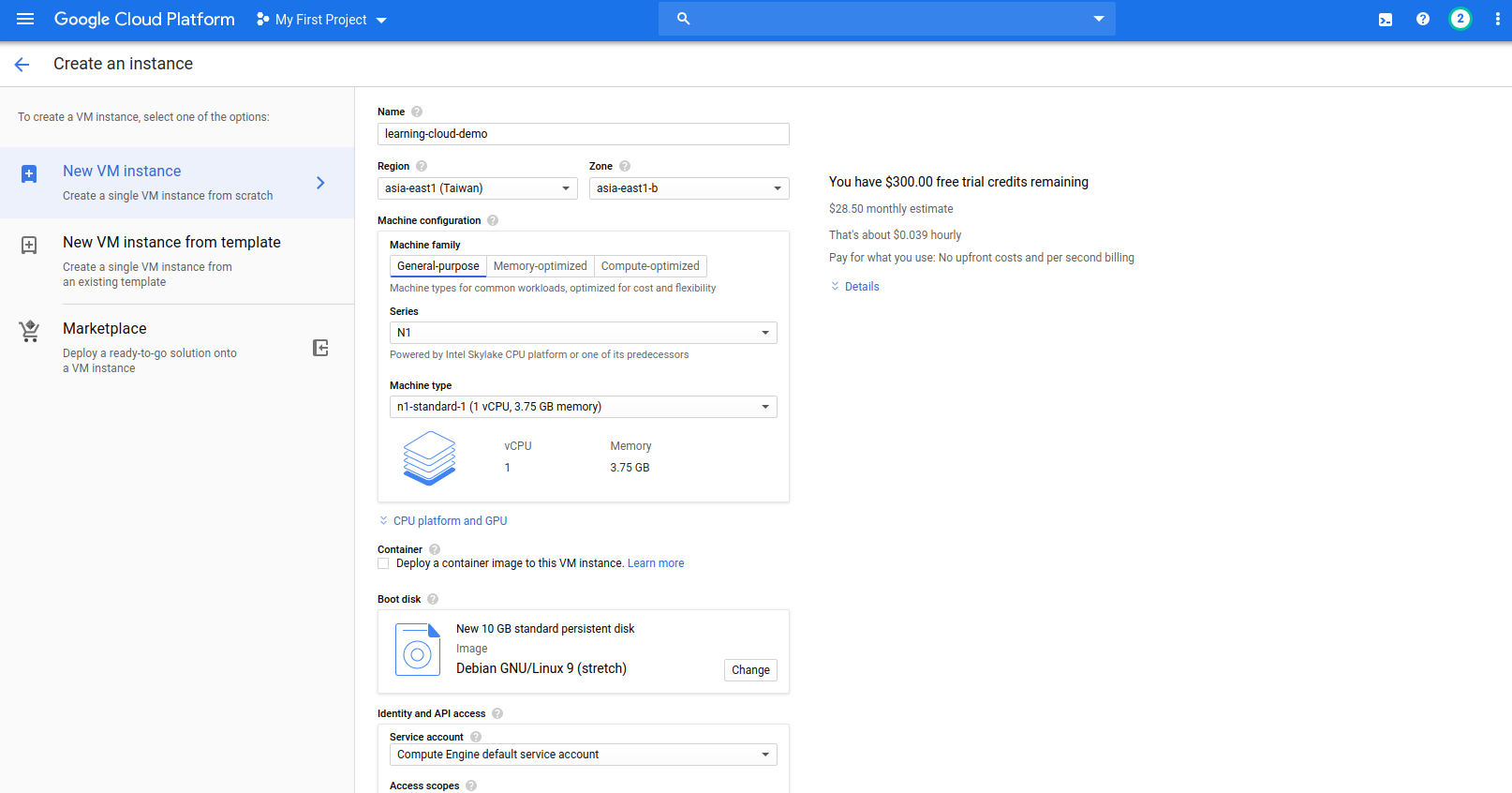Select the General-purpose machine family tab

[438, 266]
